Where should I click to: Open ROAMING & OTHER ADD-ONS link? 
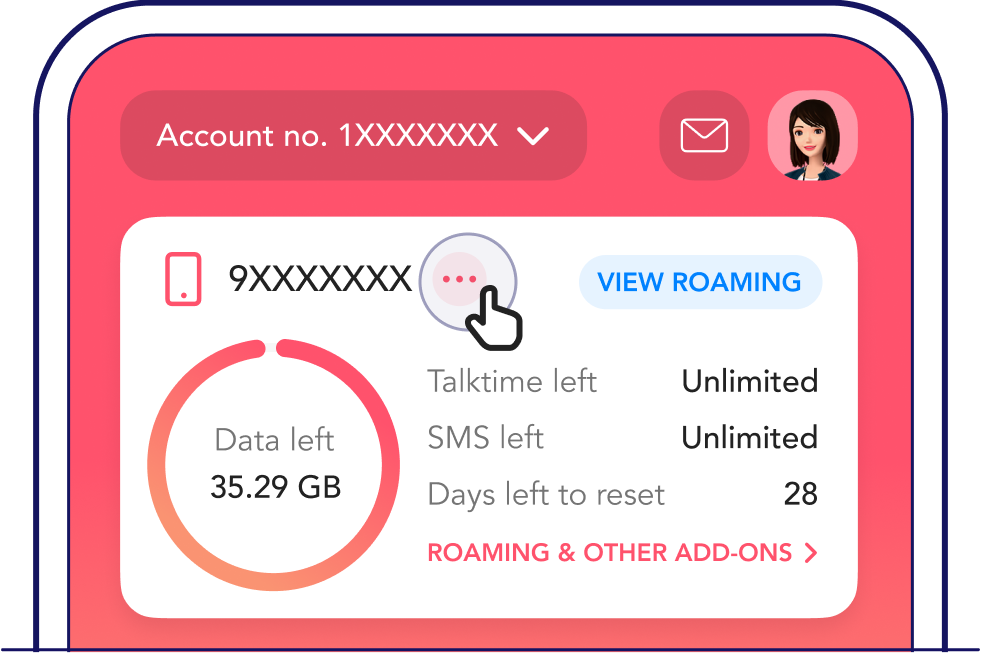(x=610, y=552)
